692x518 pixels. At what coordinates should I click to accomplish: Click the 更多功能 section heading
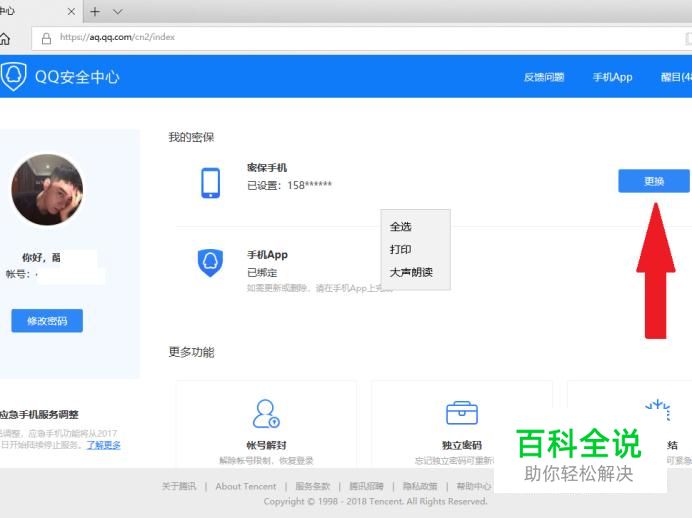tap(191, 352)
